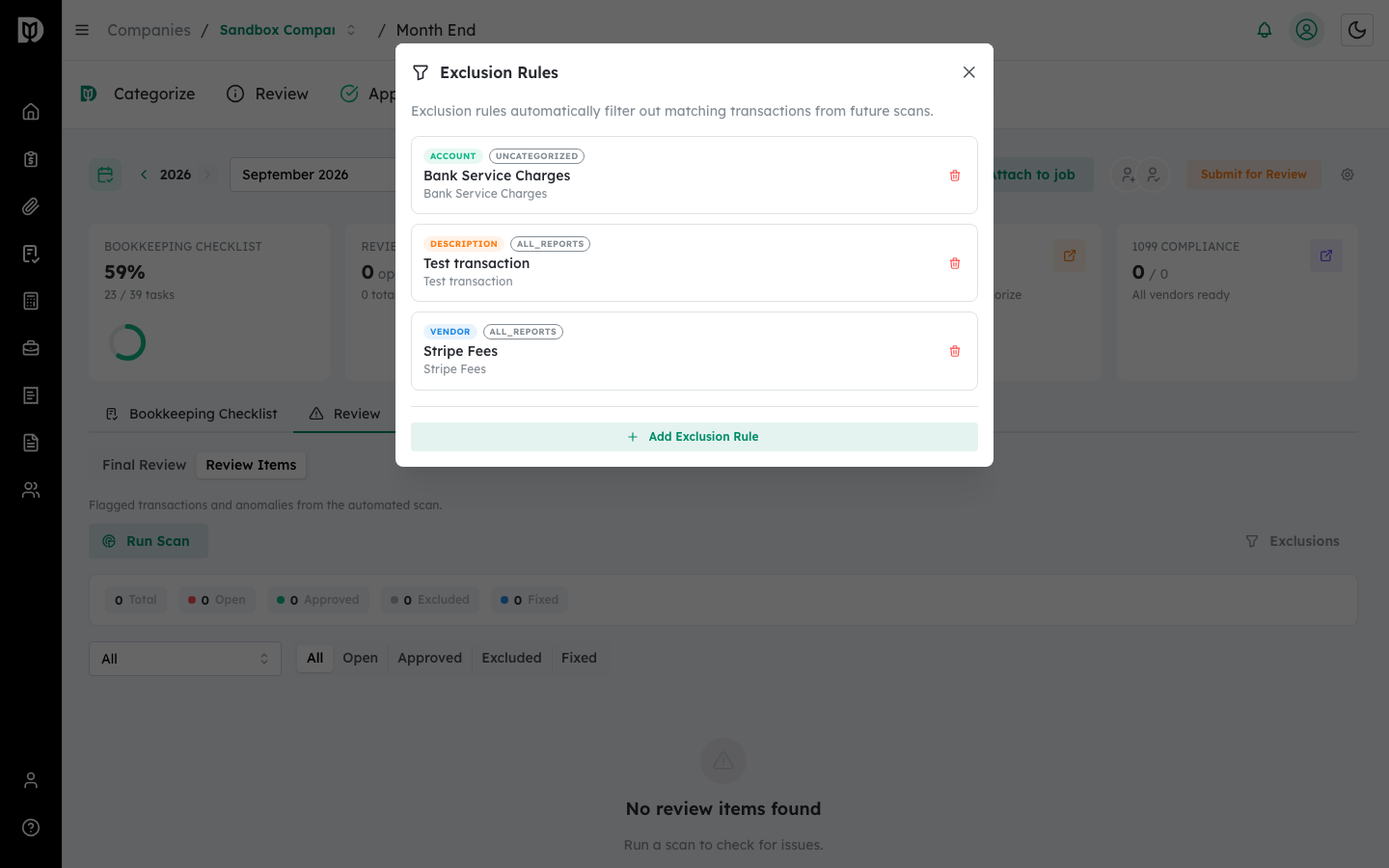This screenshot has height=868, width=1389.
Task: Open the single user sidebar icon
Action: point(31,780)
